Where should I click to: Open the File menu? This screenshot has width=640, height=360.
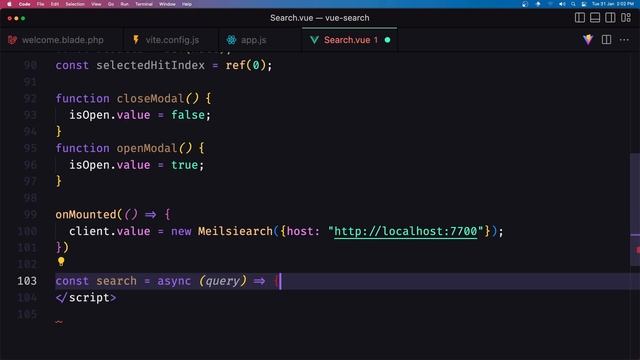40,4
